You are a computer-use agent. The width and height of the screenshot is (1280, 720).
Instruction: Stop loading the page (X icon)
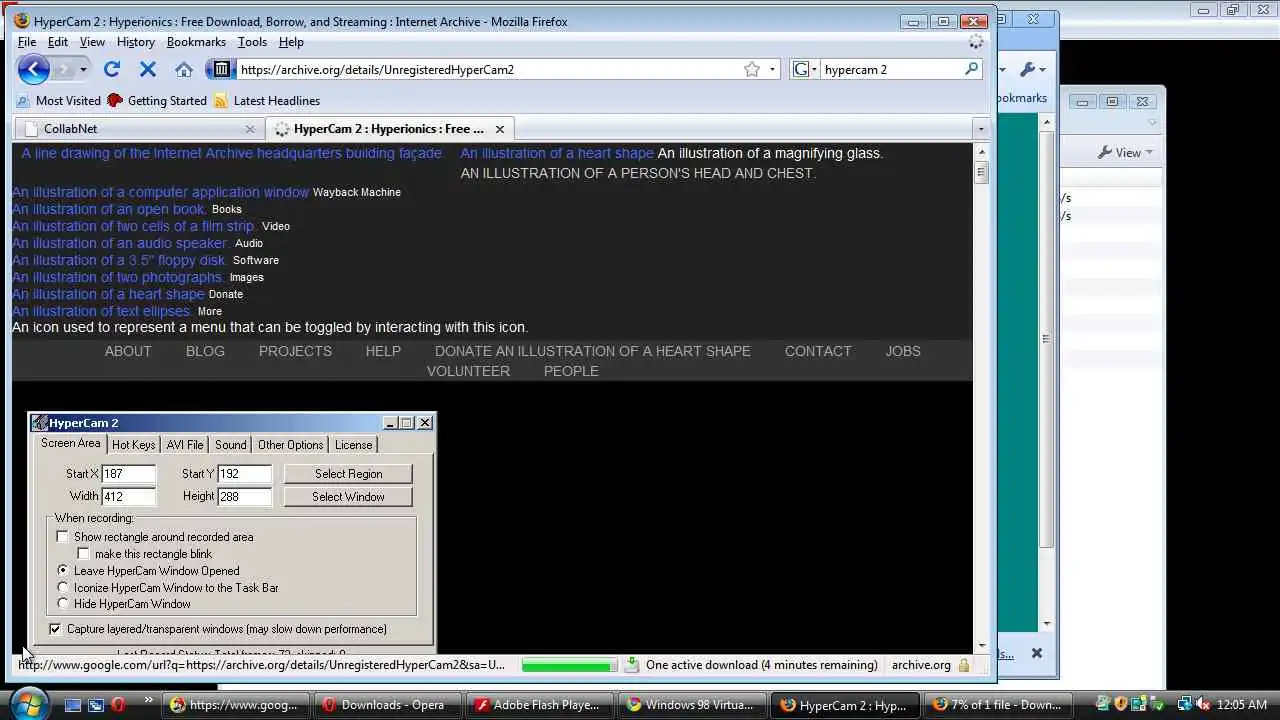pyautogui.click(x=148, y=69)
